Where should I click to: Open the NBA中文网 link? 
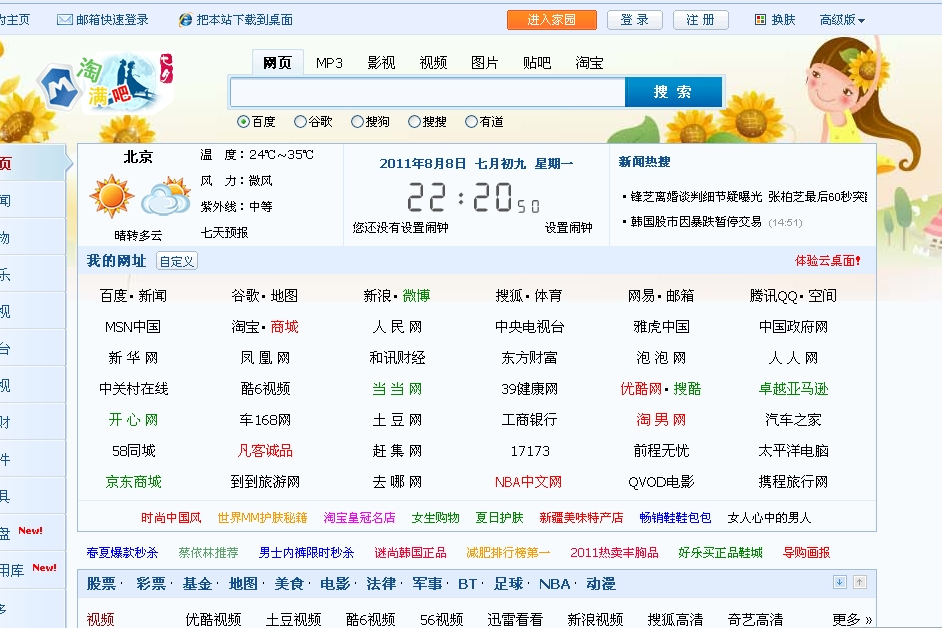click(529, 482)
